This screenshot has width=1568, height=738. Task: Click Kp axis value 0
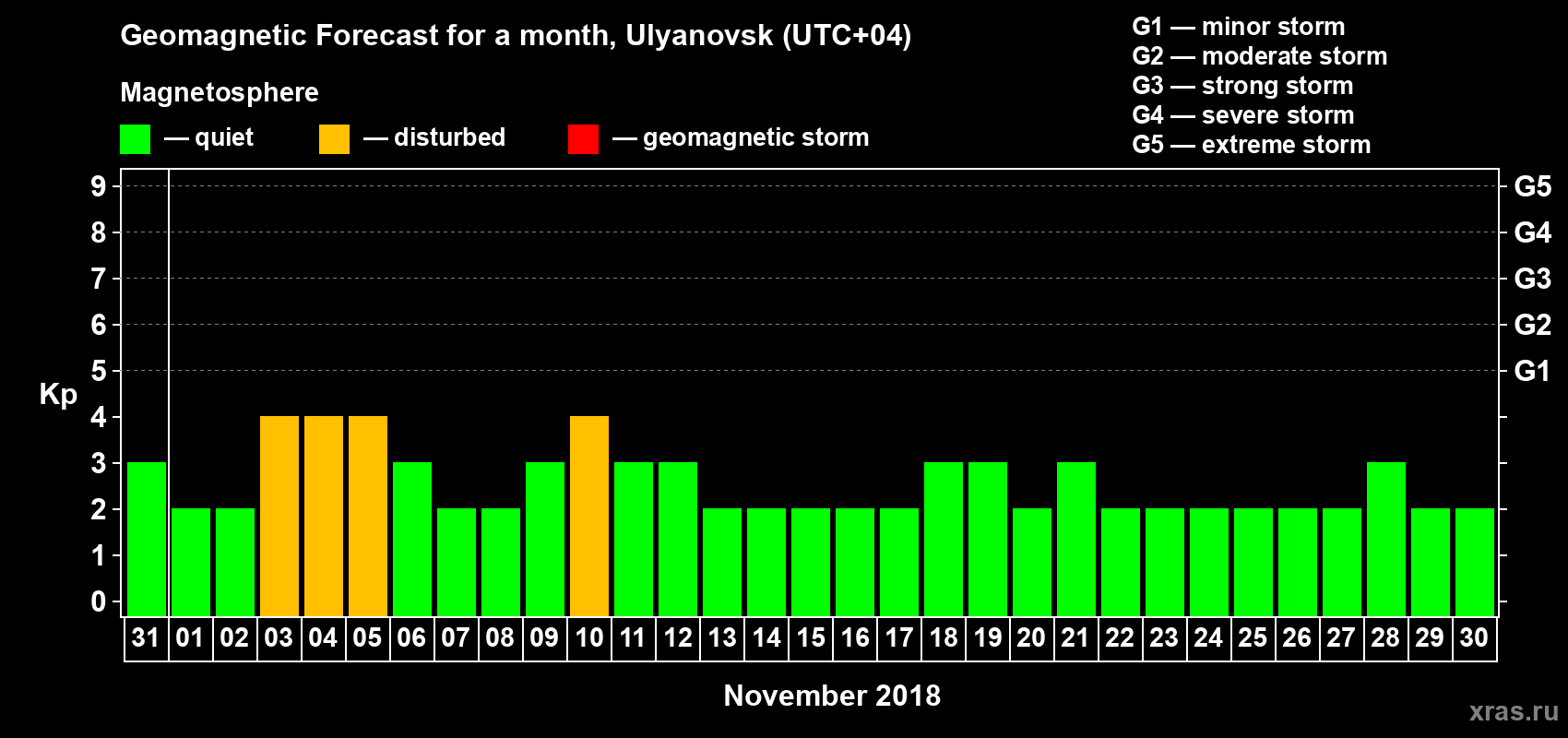[99, 601]
